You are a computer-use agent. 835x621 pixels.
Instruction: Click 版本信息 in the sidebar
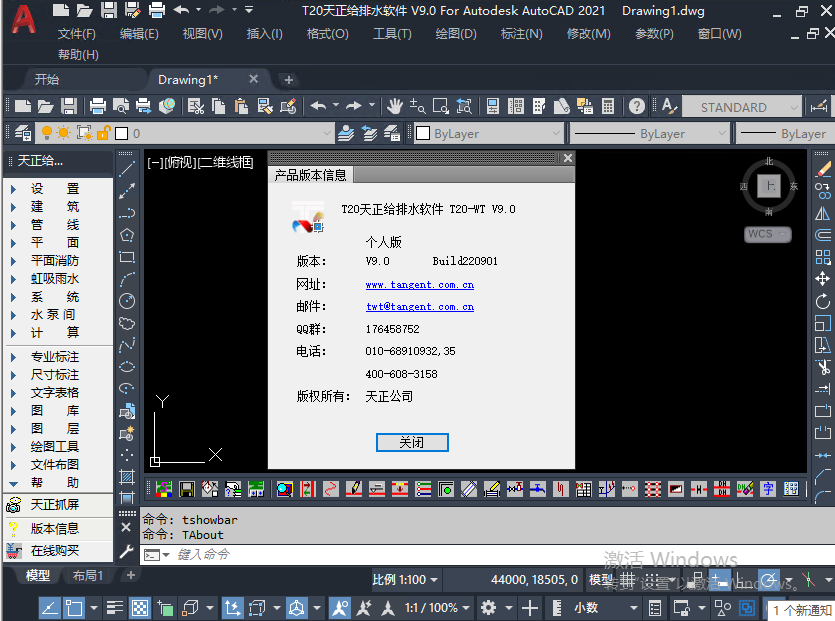pos(55,528)
